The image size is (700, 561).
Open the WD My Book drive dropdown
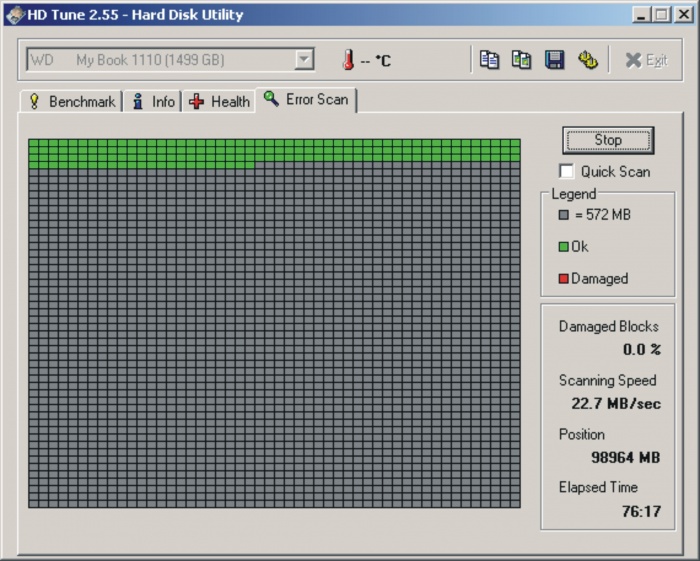point(170,60)
